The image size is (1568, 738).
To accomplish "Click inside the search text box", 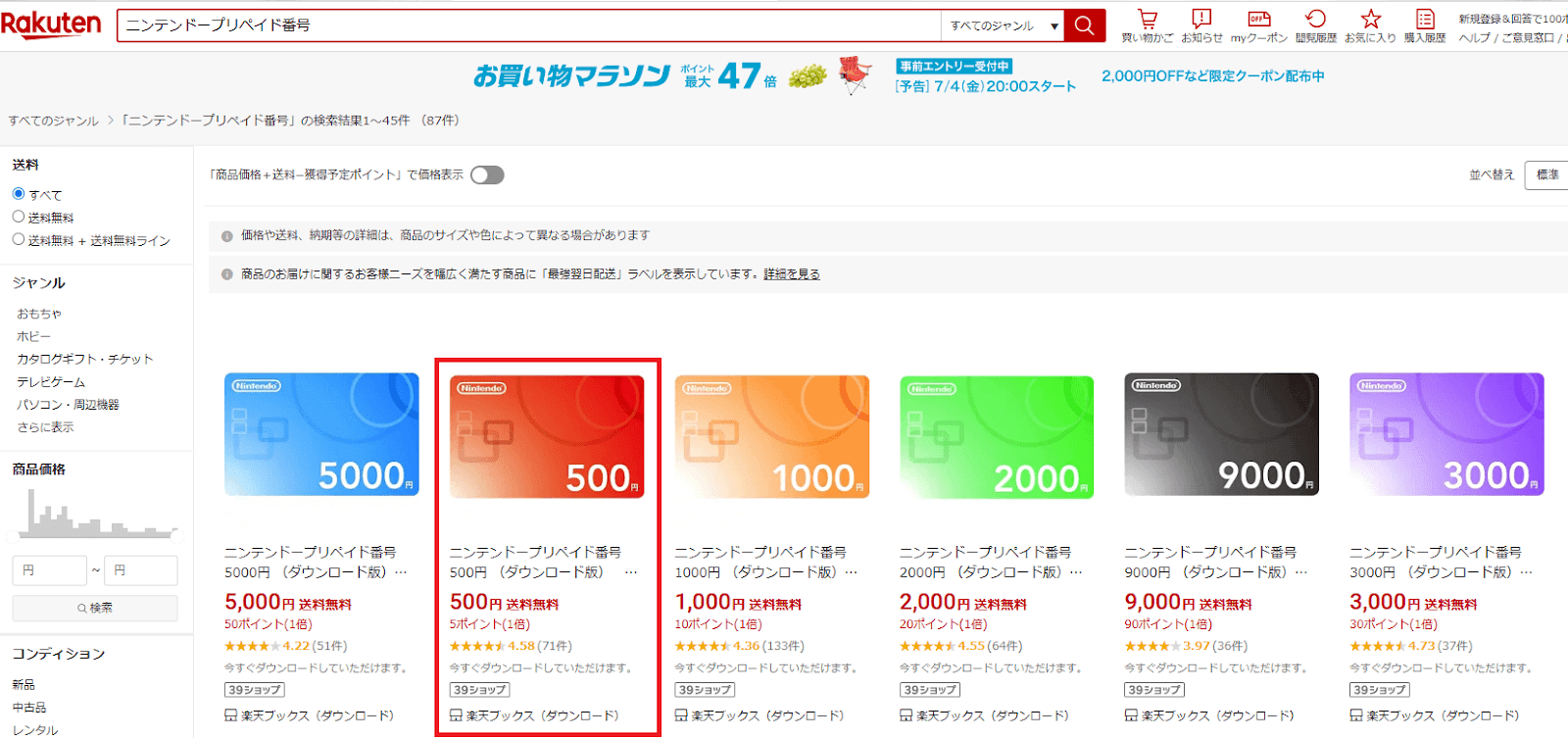I will pos(529,25).
